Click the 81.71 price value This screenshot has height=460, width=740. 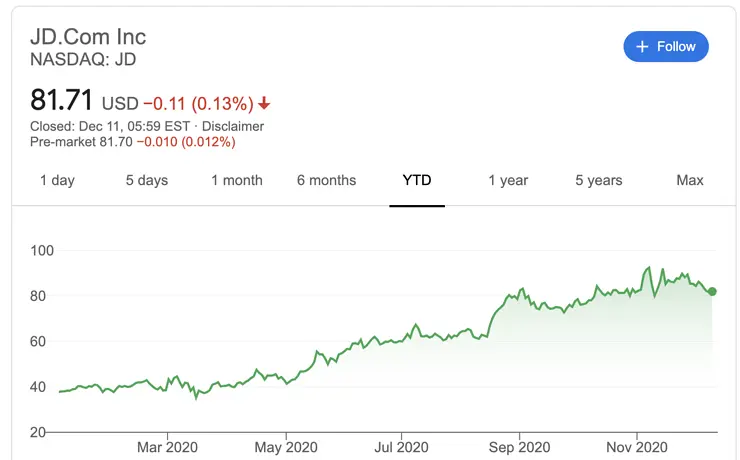[x=62, y=101]
